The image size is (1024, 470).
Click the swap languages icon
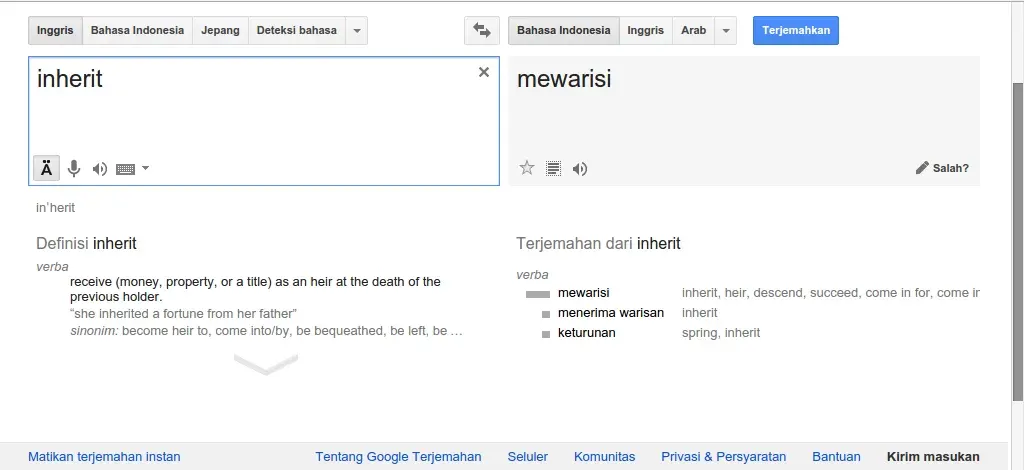pyautogui.click(x=482, y=31)
